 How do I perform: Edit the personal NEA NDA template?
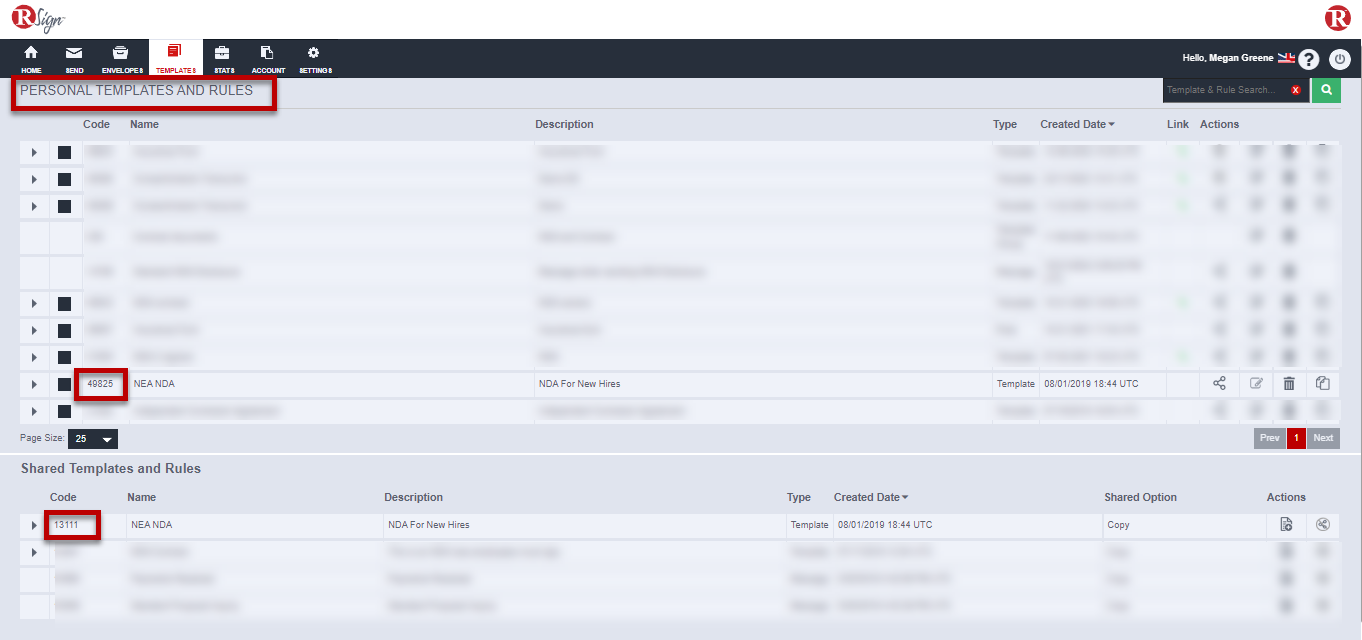1254,383
